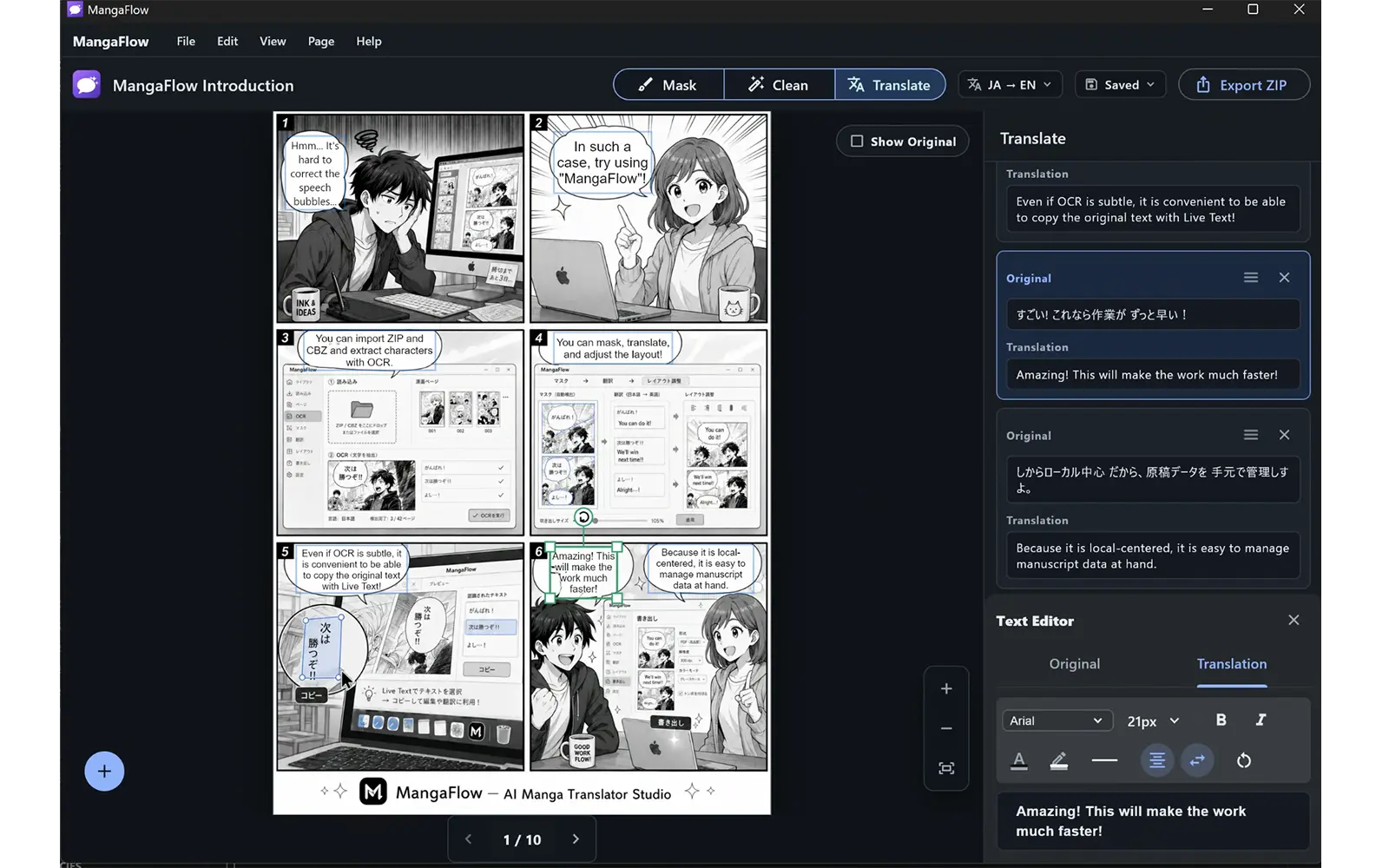
Task: Close the Text Editor panel
Action: 1294,620
